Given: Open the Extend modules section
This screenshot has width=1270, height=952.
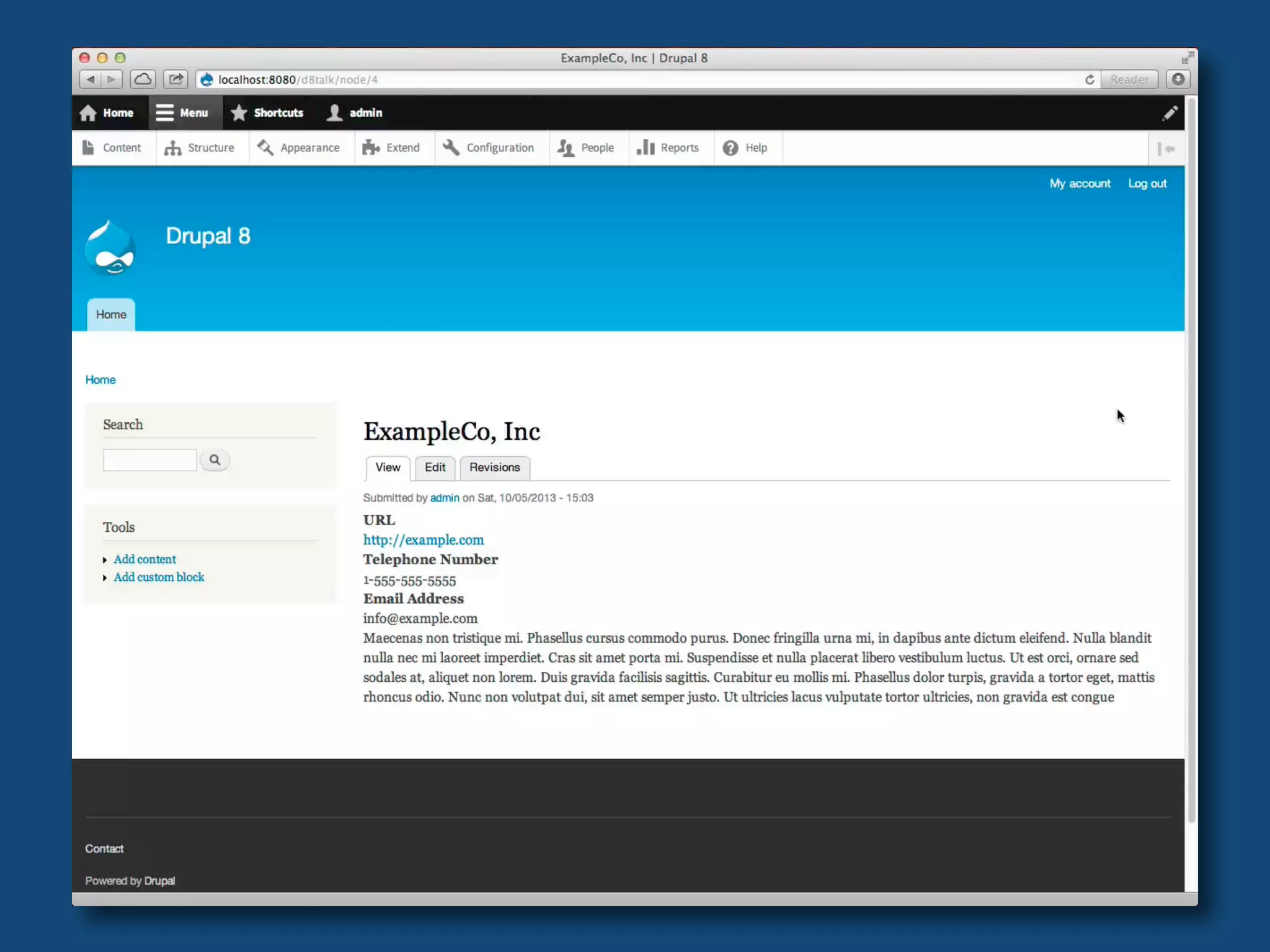Looking at the screenshot, I should [x=392, y=148].
